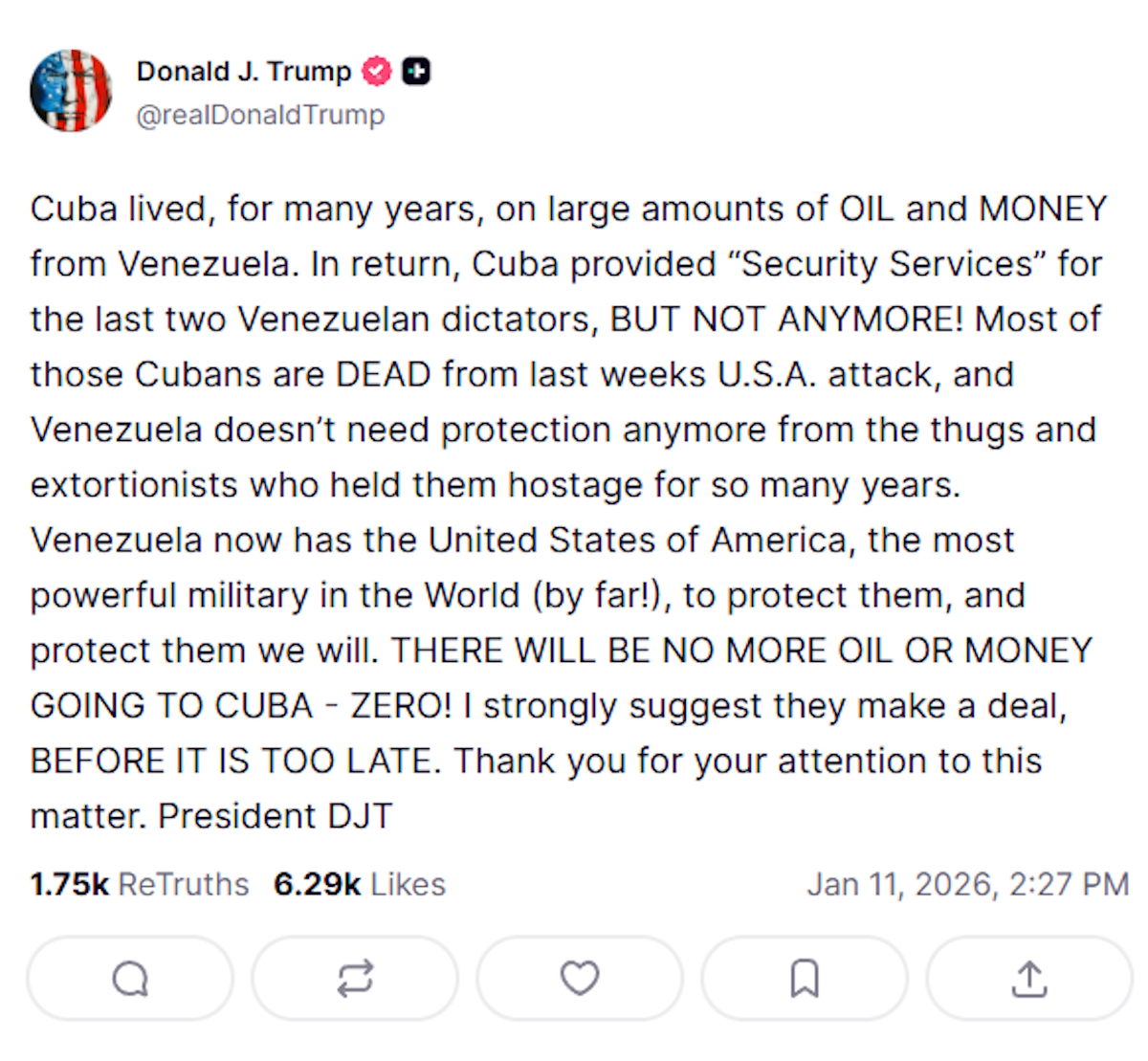Click the red verified checkmark badge
The width and height of the screenshot is (1148, 1061).
coord(377,72)
